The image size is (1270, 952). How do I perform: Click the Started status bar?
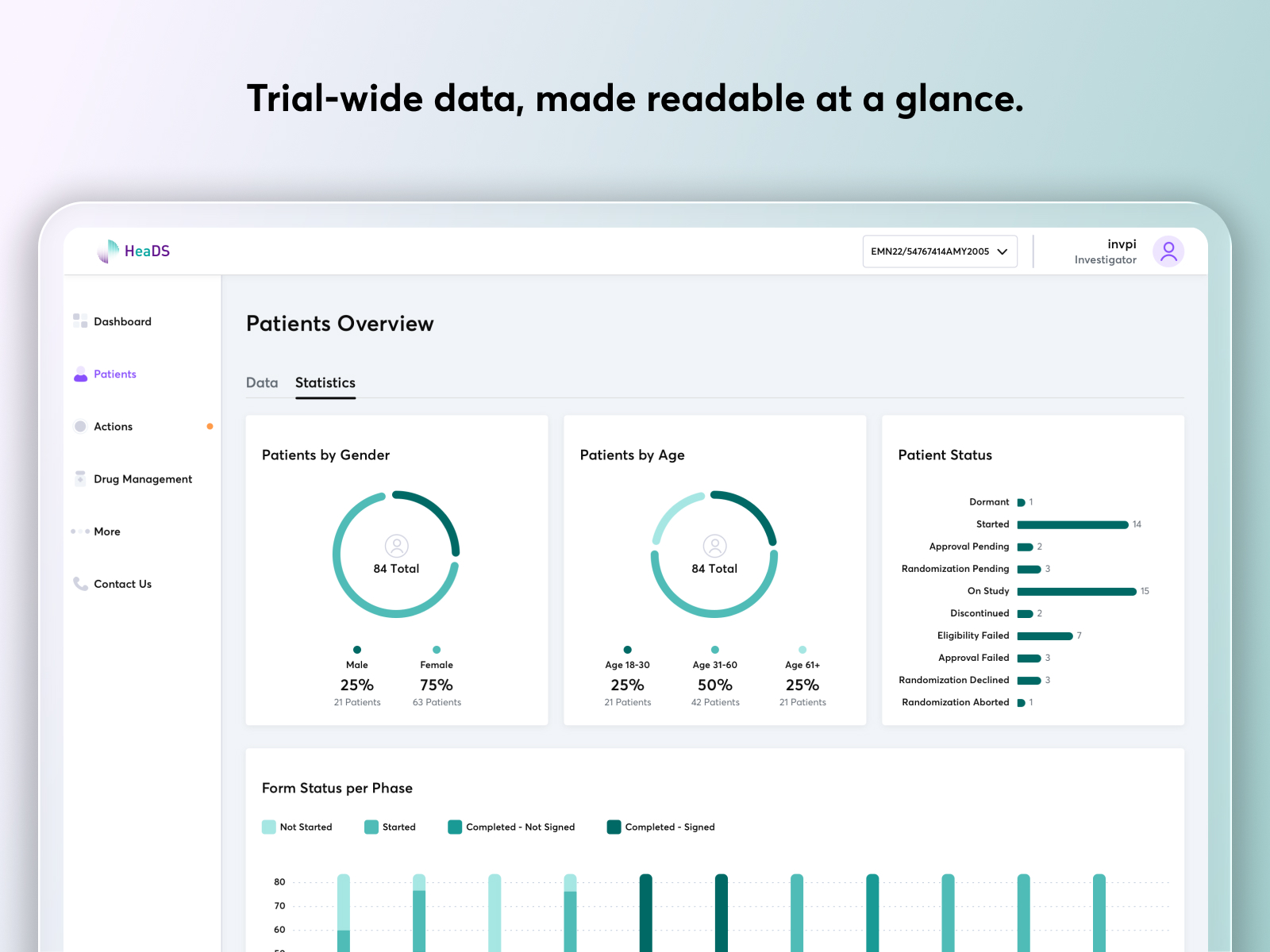[x=1072, y=524]
